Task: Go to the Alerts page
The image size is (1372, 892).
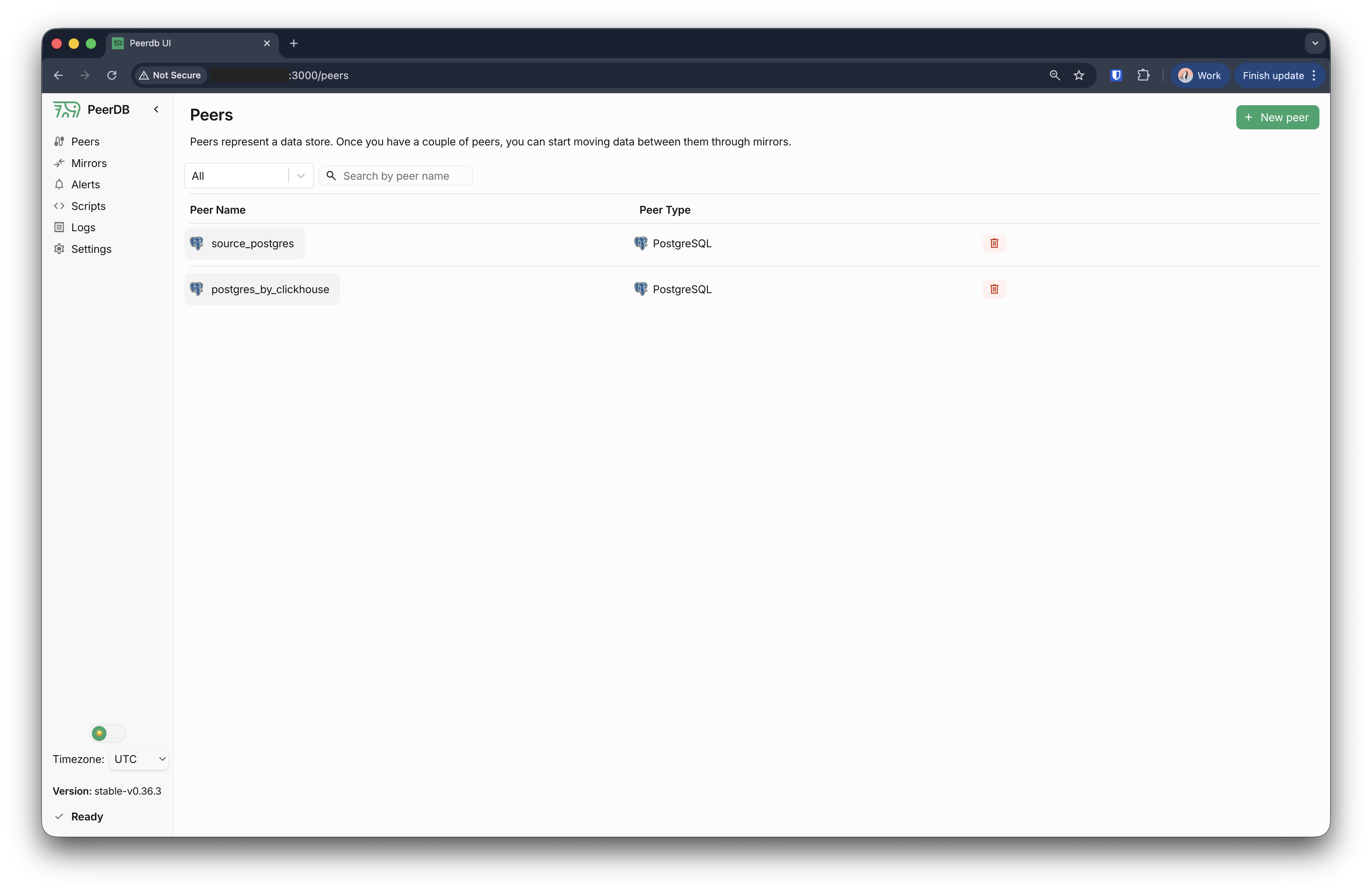Action: 85,185
